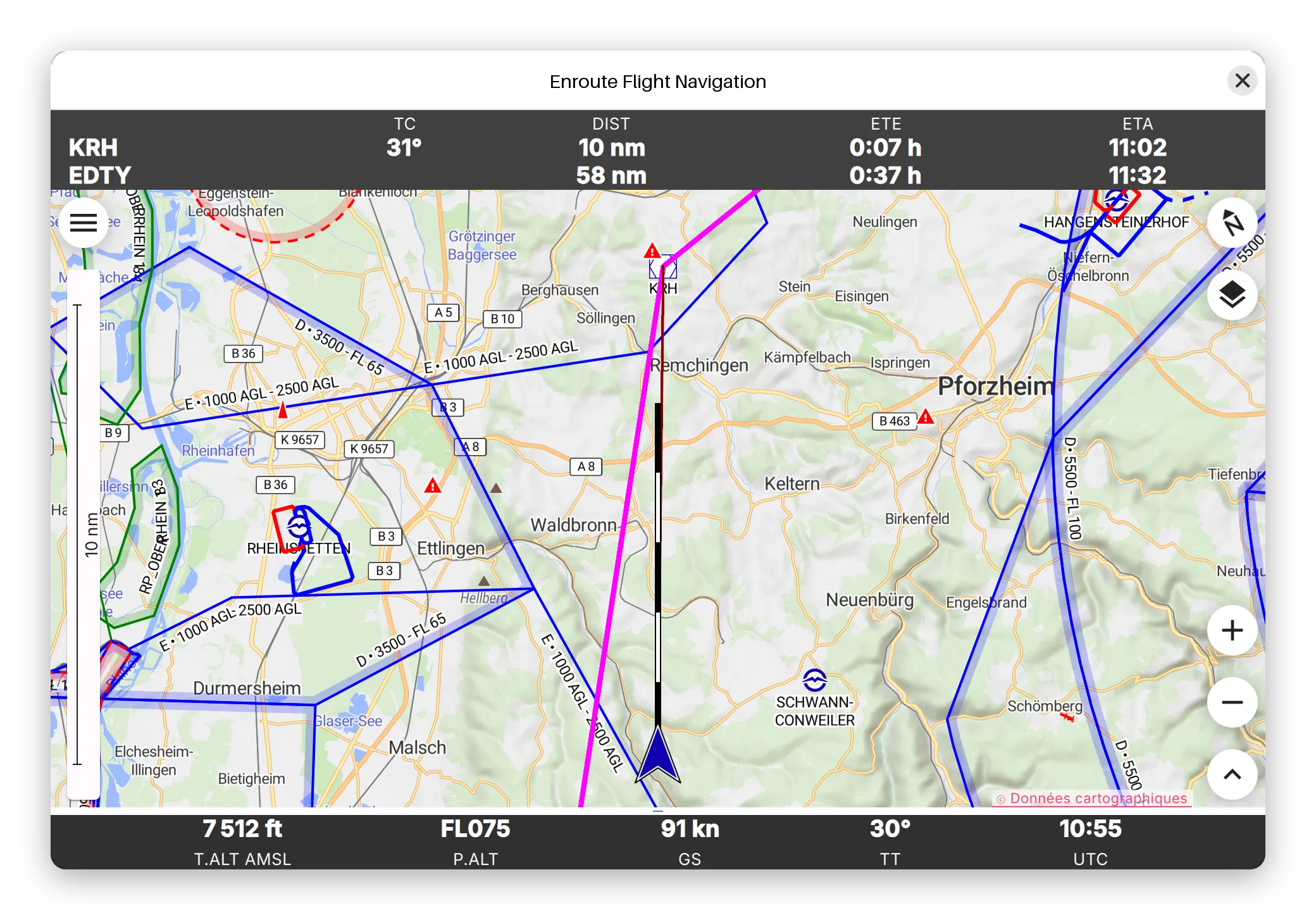Click the 10 nm map scale bar

coord(84,535)
